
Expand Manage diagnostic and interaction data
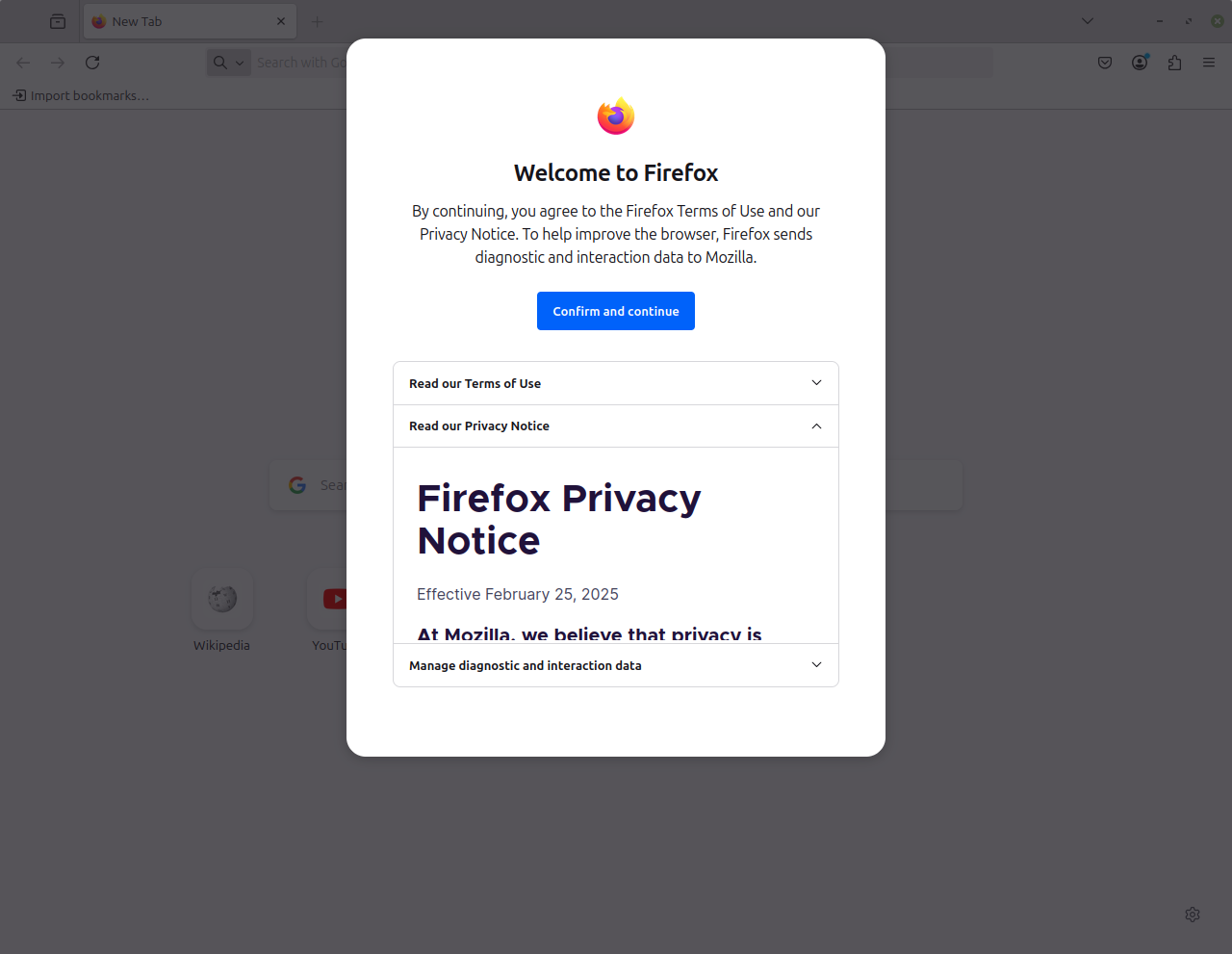[x=616, y=665]
